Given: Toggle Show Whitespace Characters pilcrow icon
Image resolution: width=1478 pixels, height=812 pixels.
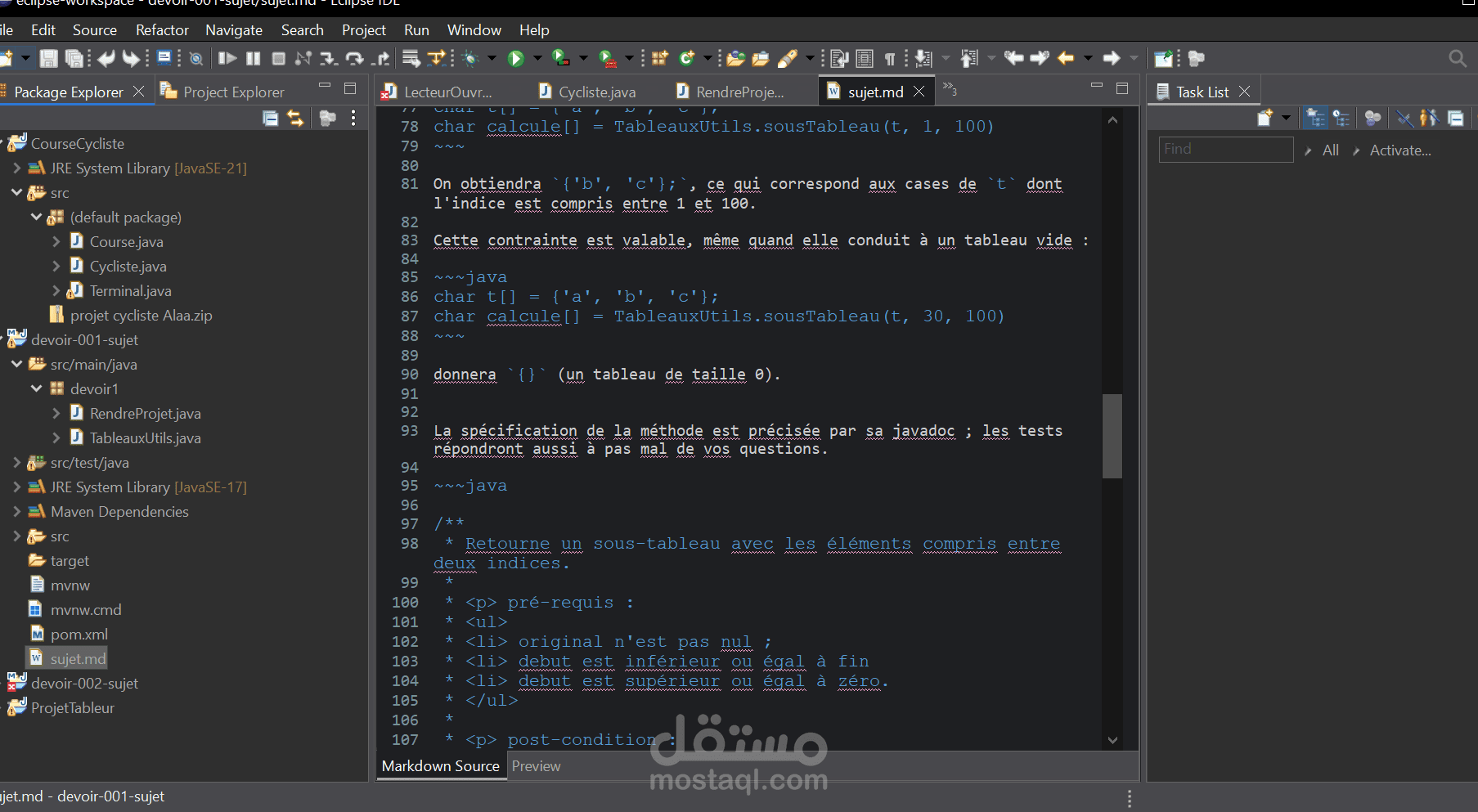Looking at the screenshot, I should tap(890, 59).
